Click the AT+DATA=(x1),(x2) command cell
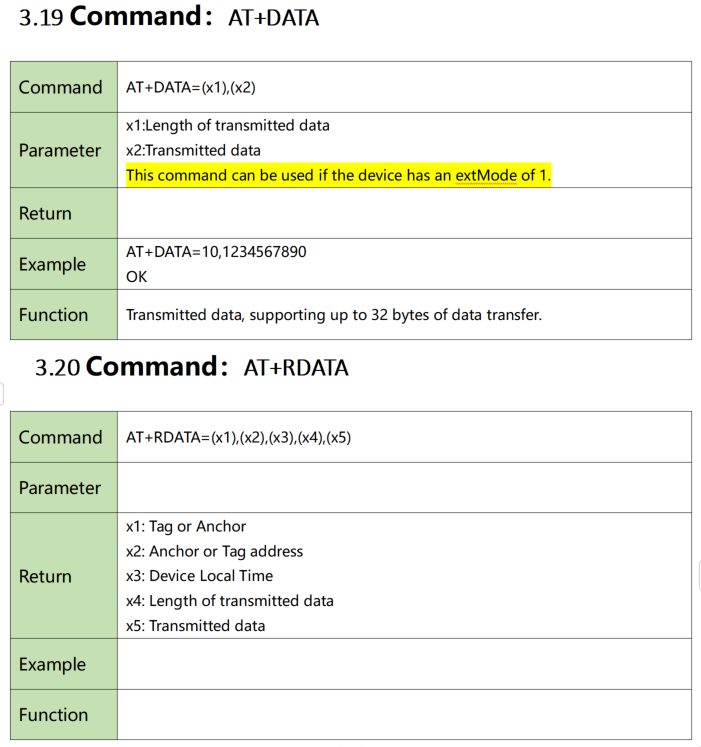Viewport: 701px width, 747px height. tap(404, 87)
